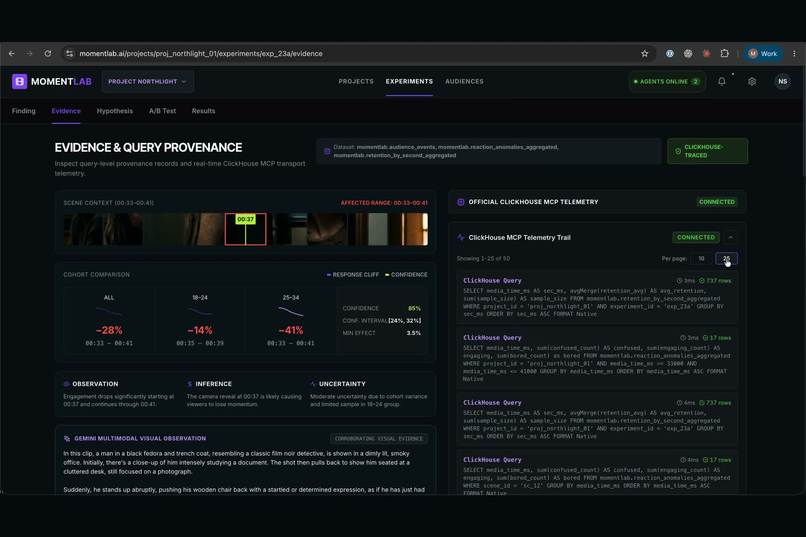This screenshot has width=806, height=537.
Task: Open the Work profile chip in Chrome
Action: [x=763, y=53]
